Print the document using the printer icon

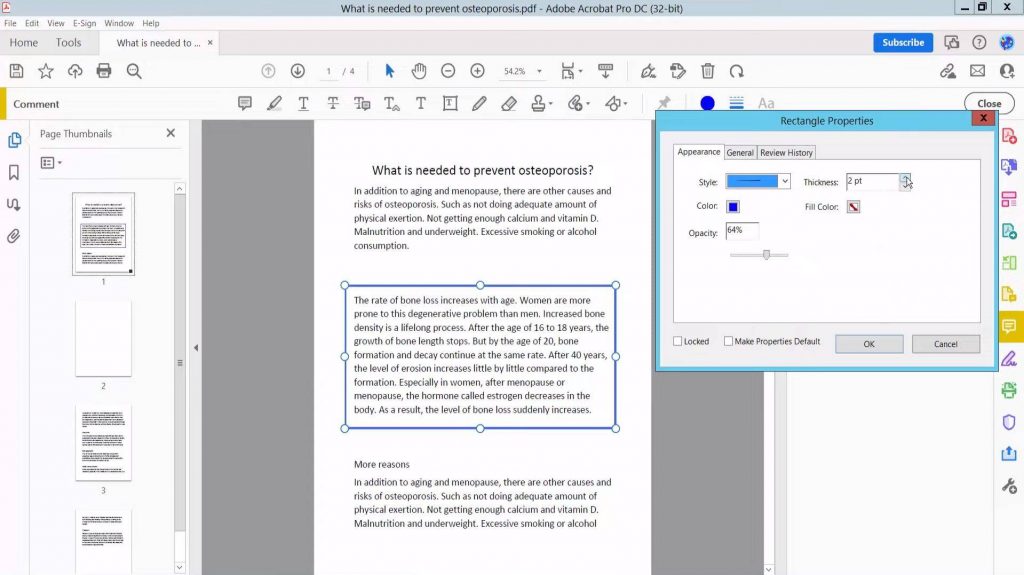(104, 71)
